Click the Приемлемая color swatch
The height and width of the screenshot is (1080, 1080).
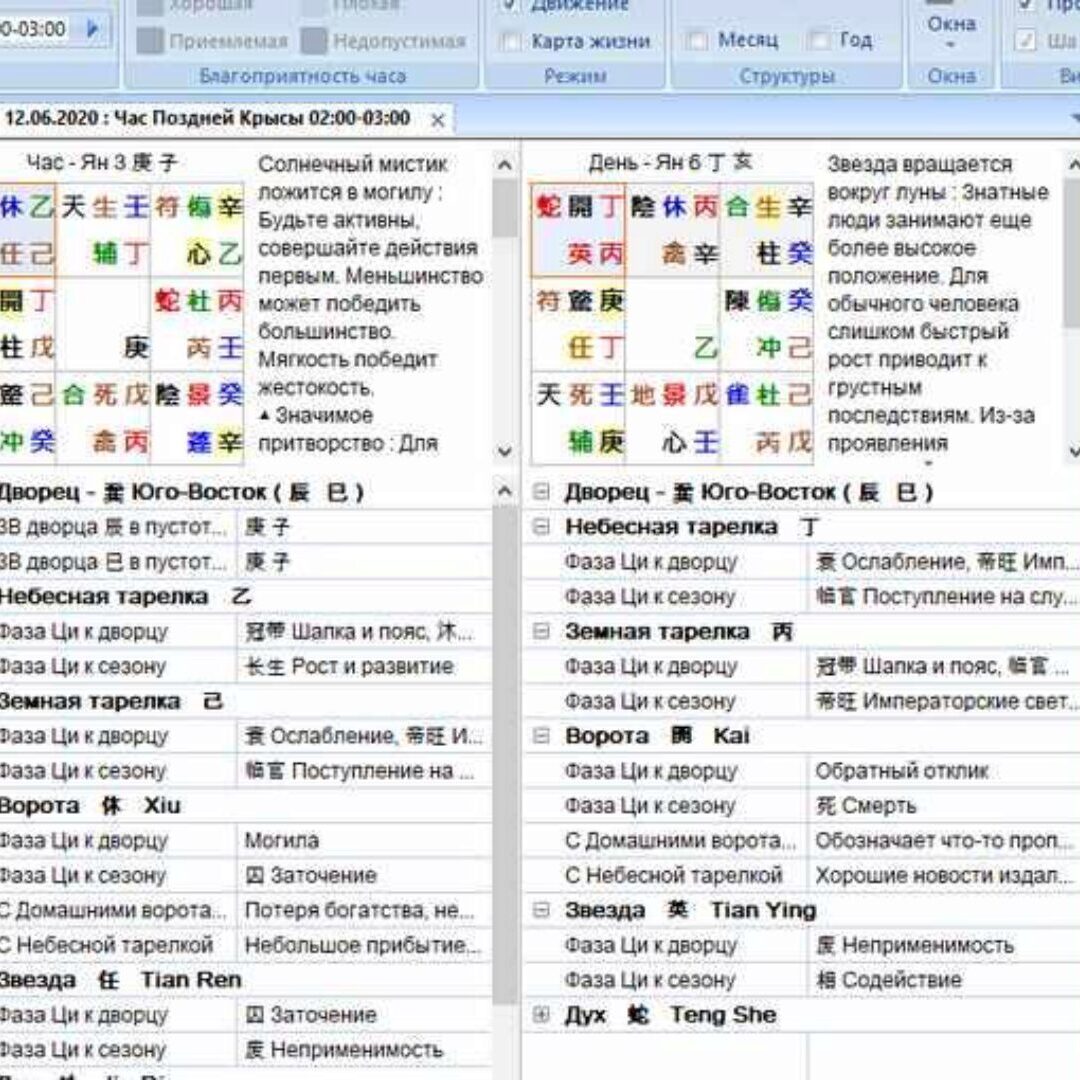click(150, 41)
